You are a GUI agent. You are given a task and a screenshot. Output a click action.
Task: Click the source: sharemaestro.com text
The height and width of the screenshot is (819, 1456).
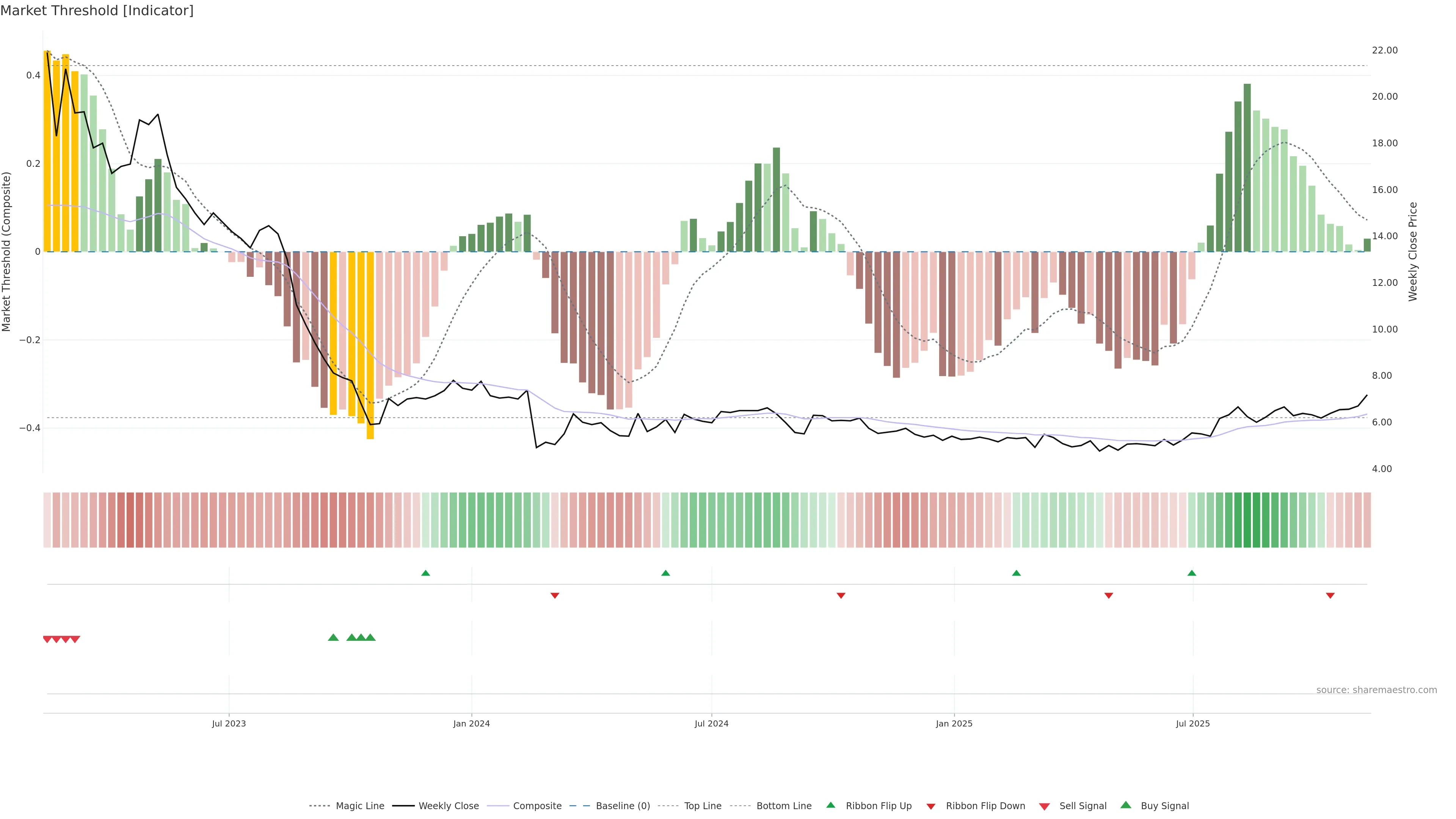click(1376, 690)
